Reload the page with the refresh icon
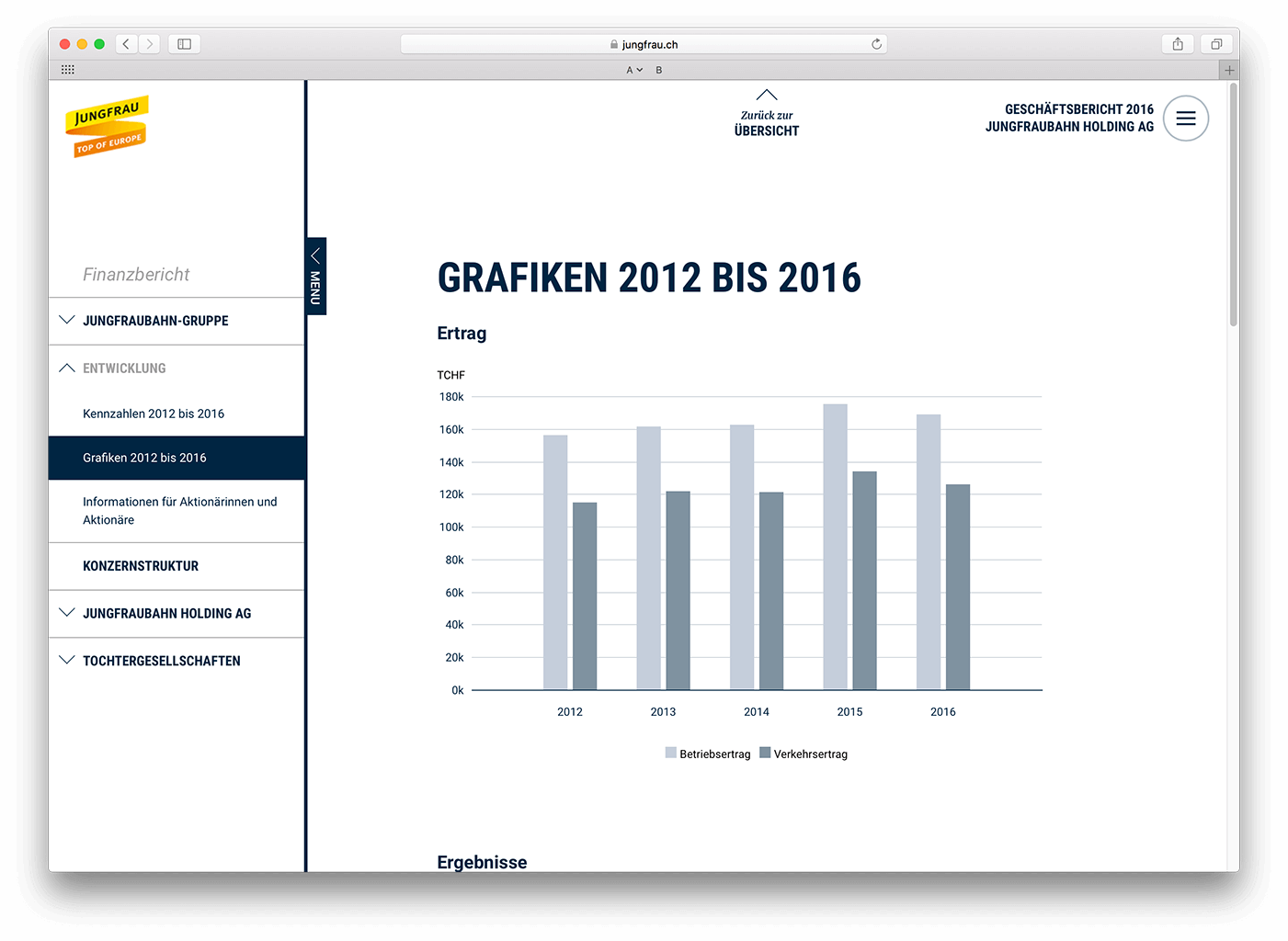Image resolution: width=1288 pixels, height=941 pixels. [876, 44]
